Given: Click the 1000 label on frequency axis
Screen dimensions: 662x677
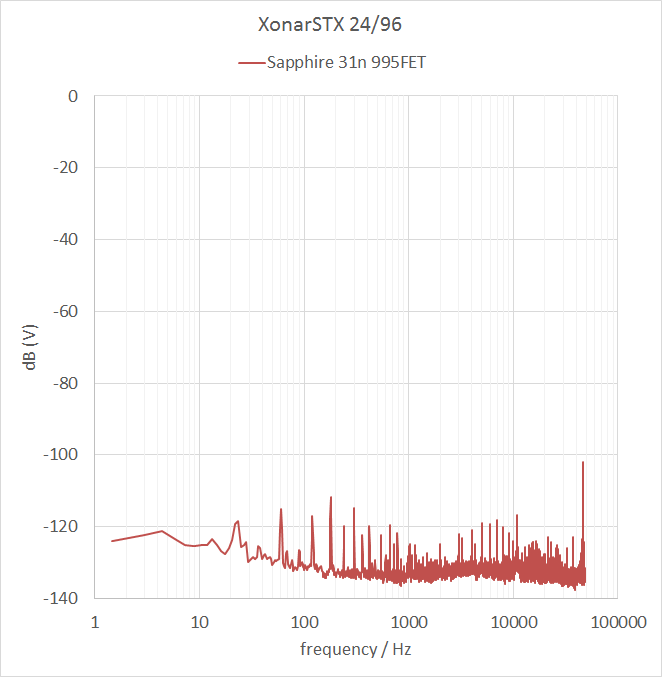Looking at the screenshot, I should [409, 623].
